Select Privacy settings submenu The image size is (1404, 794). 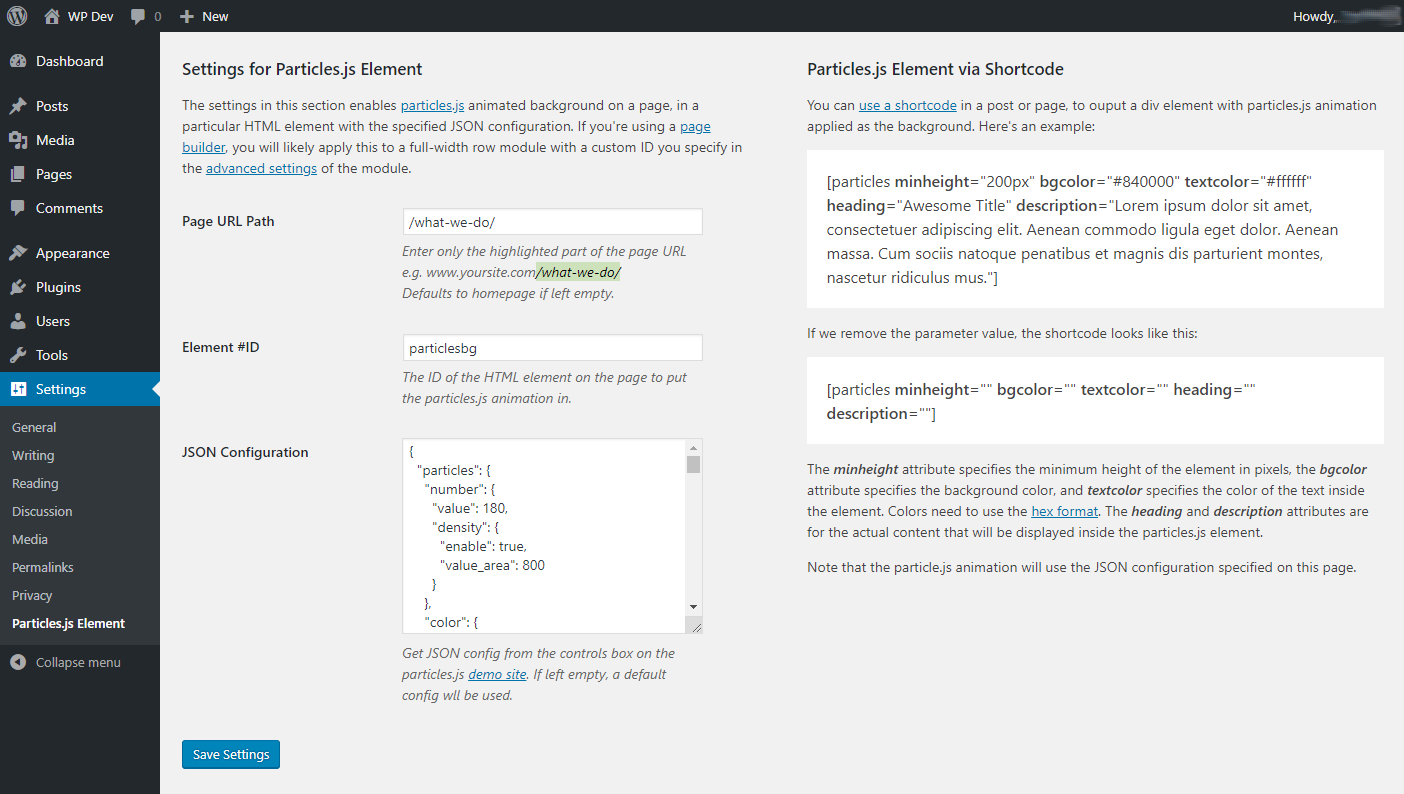coord(32,595)
